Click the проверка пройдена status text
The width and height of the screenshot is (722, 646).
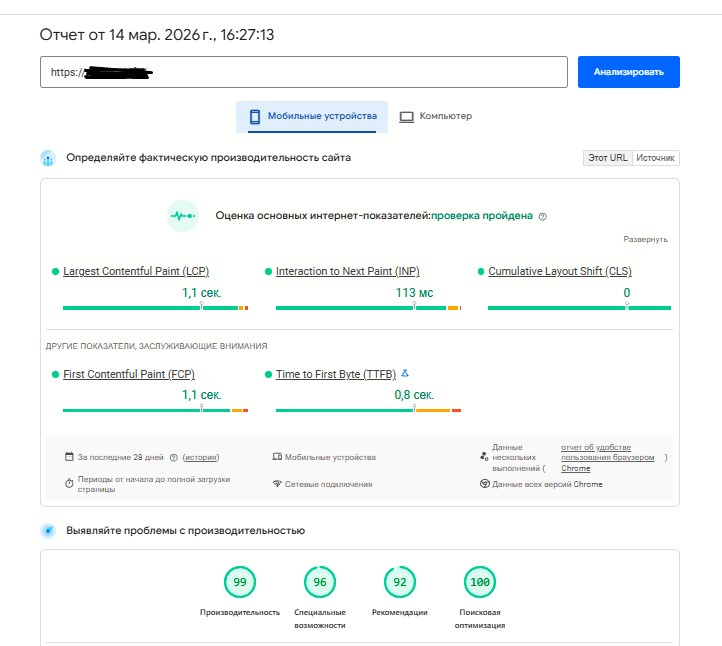(x=482, y=215)
